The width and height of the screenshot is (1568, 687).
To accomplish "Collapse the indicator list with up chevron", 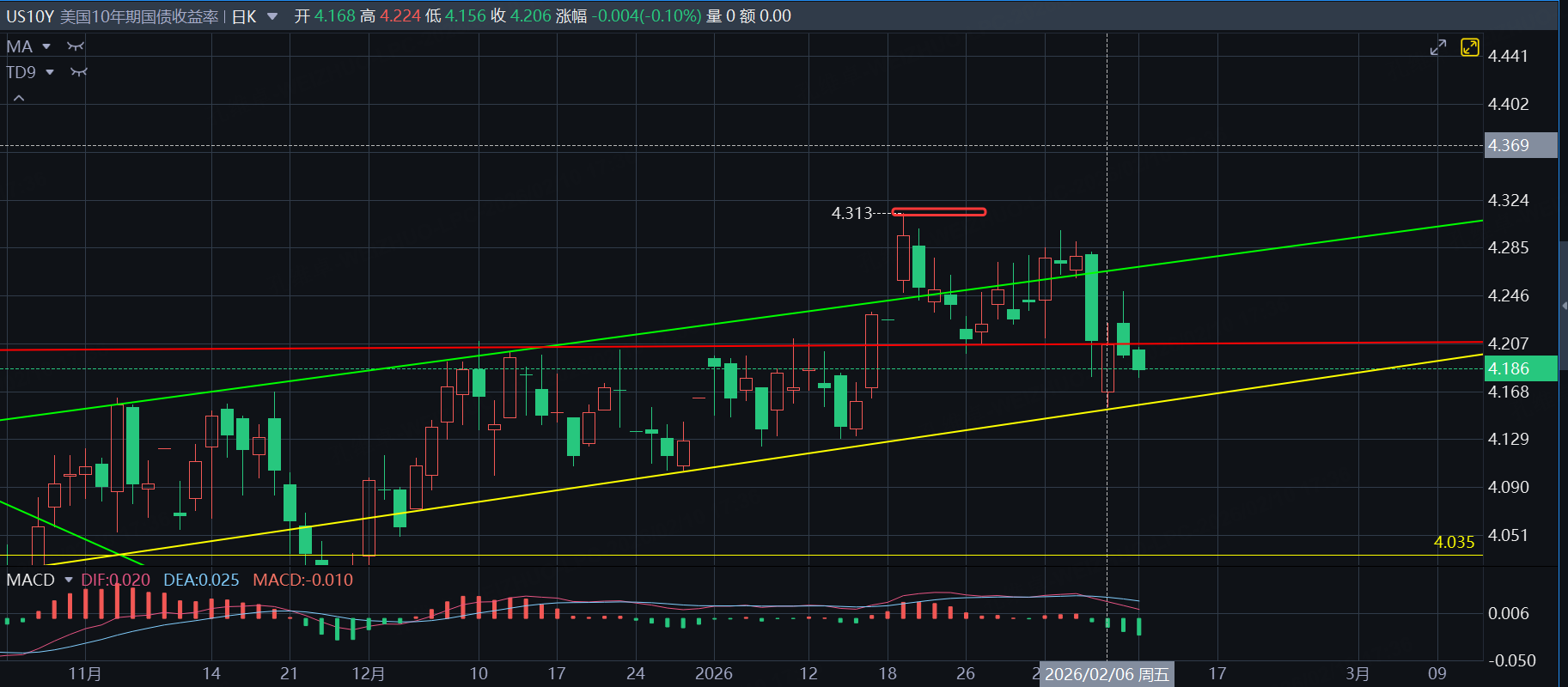I will 19,99.
